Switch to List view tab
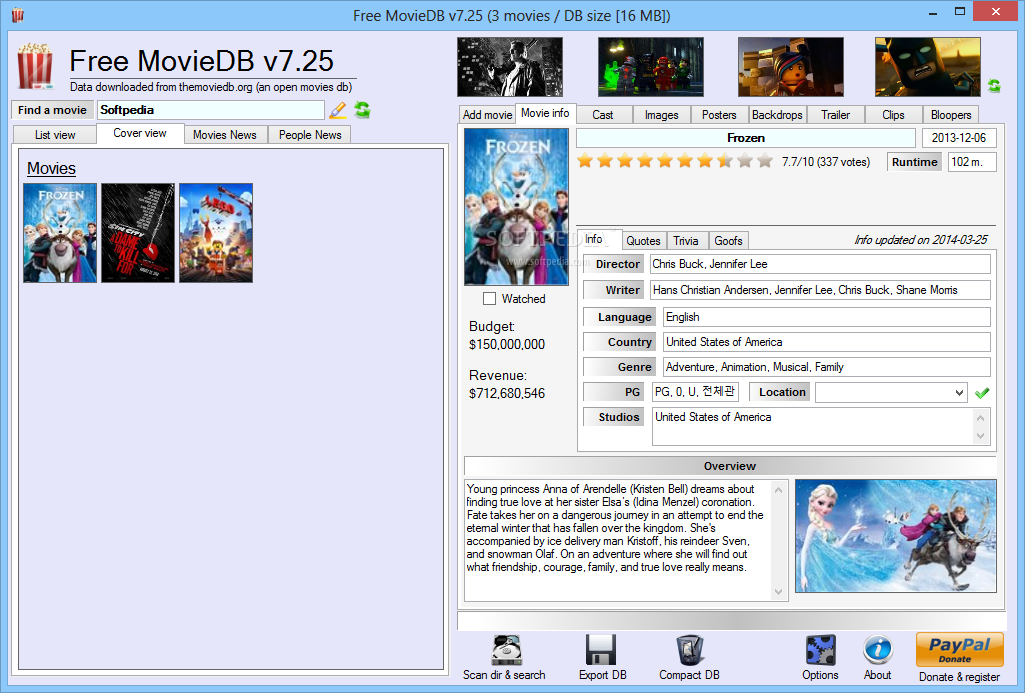 coord(55,135)
